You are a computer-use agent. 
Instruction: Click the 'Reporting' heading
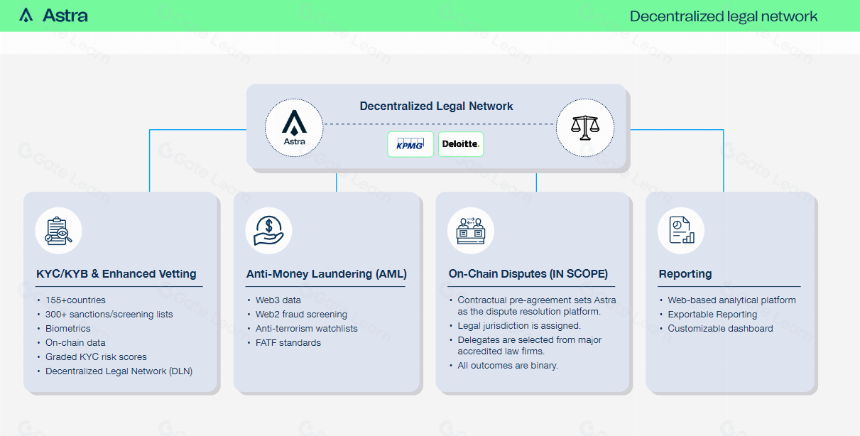tap(685, 274)
